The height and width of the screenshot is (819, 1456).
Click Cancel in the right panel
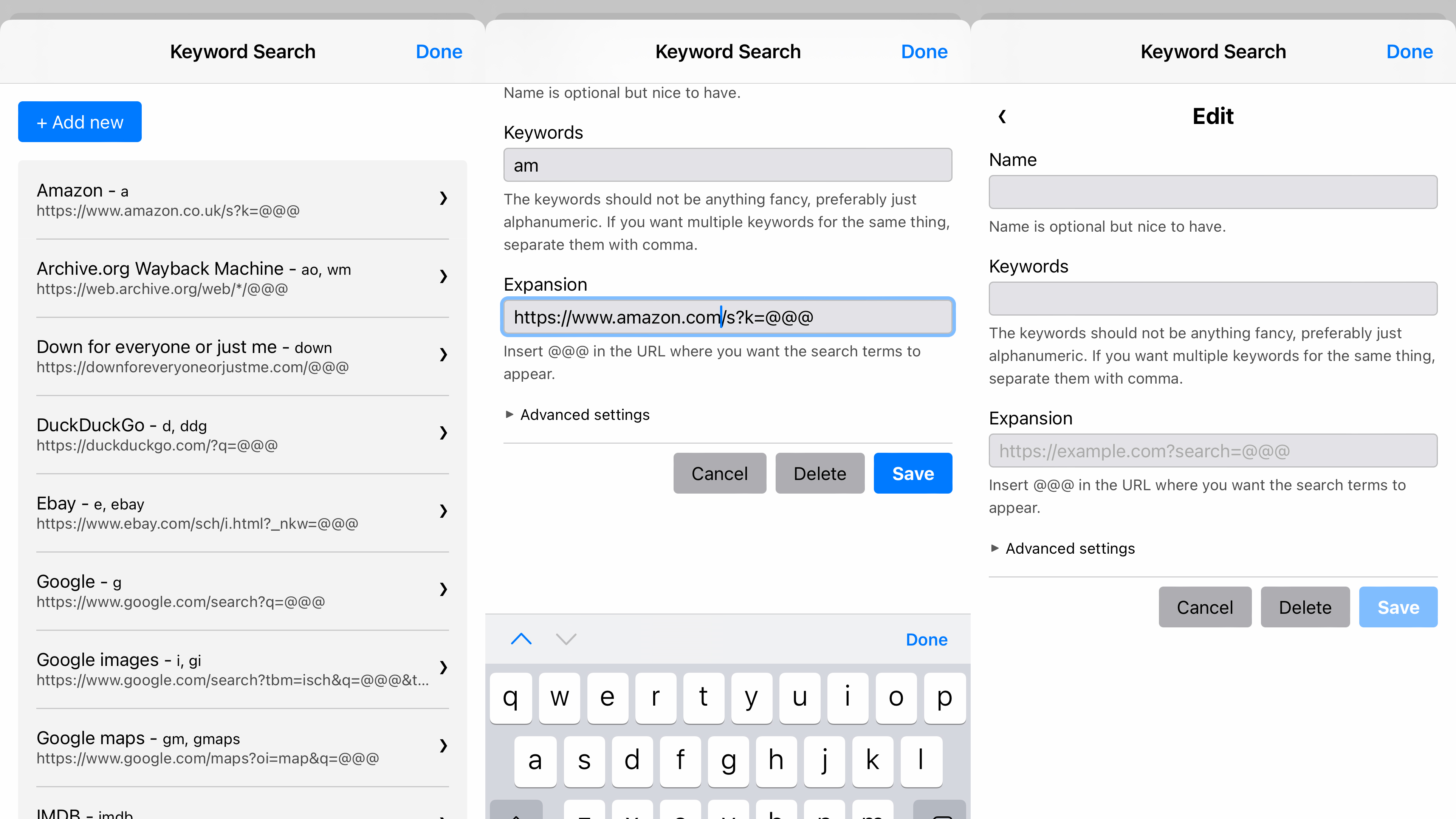pos(1204,607)
